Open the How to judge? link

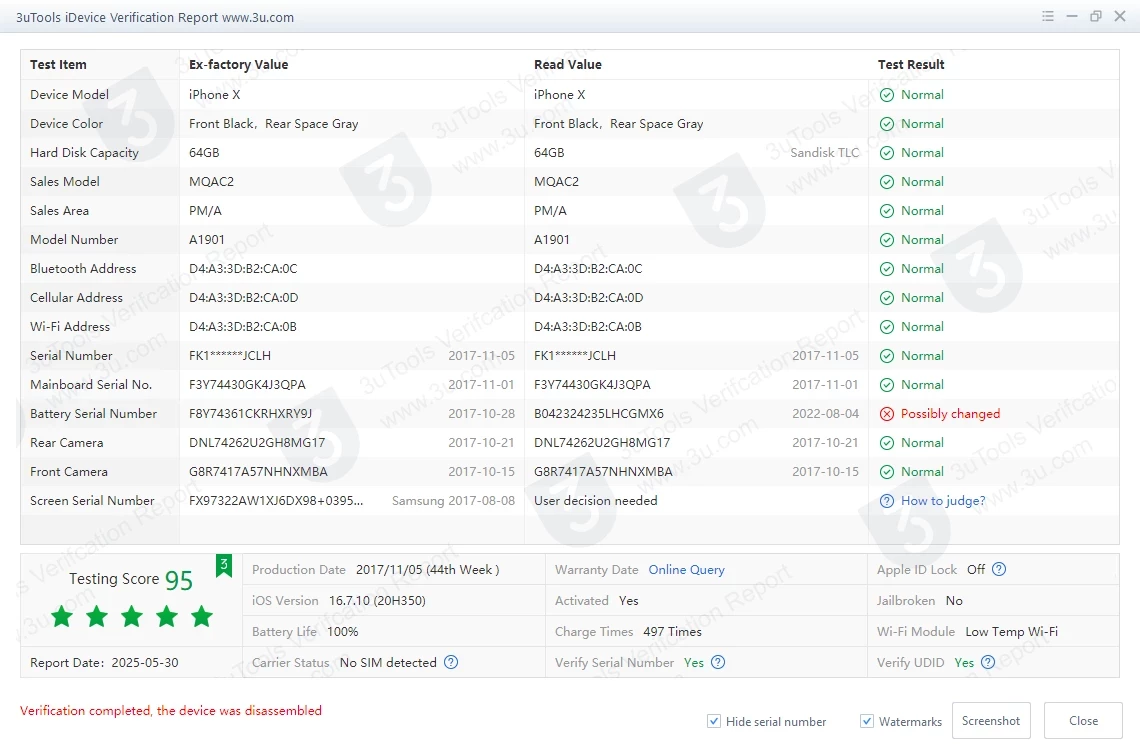tap(943, 501)
